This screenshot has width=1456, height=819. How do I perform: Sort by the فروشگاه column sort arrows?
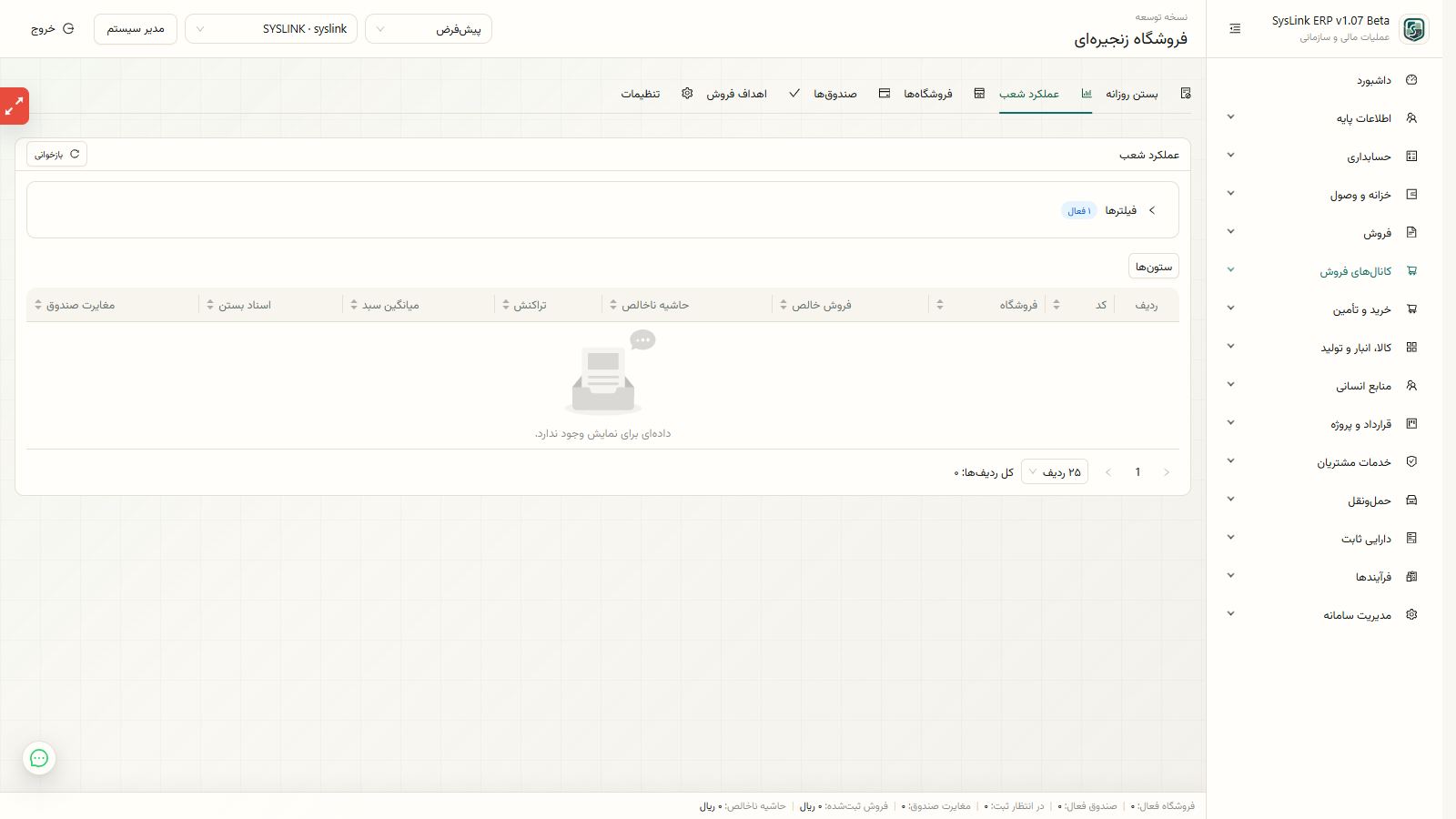coord(940,305)
